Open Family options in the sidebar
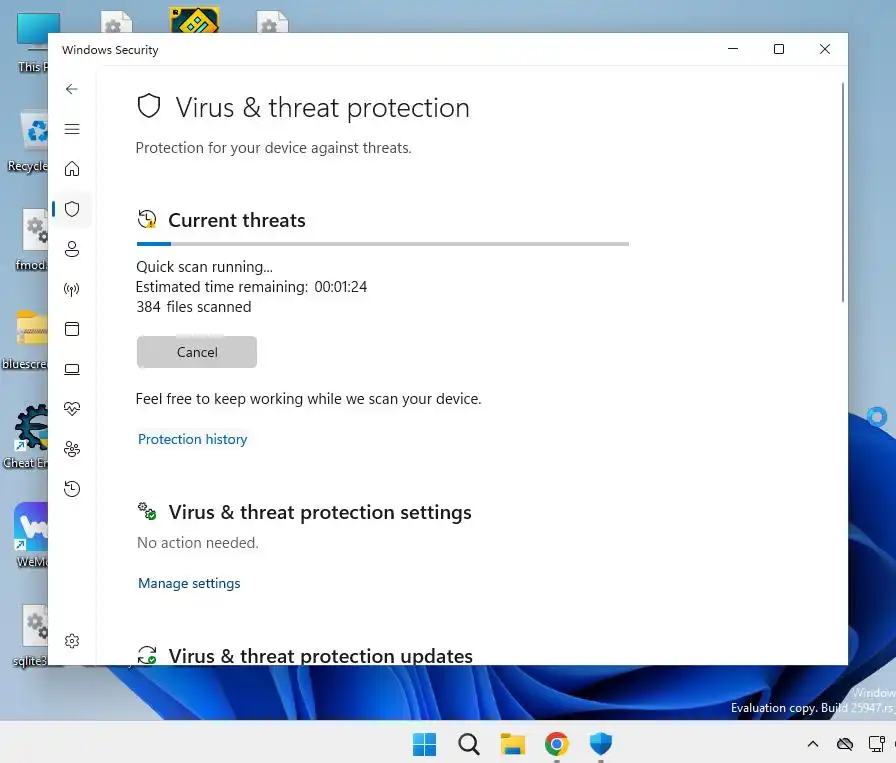This screenshot has height=763, width=896. pyautogui.click(x=71, y=449)
